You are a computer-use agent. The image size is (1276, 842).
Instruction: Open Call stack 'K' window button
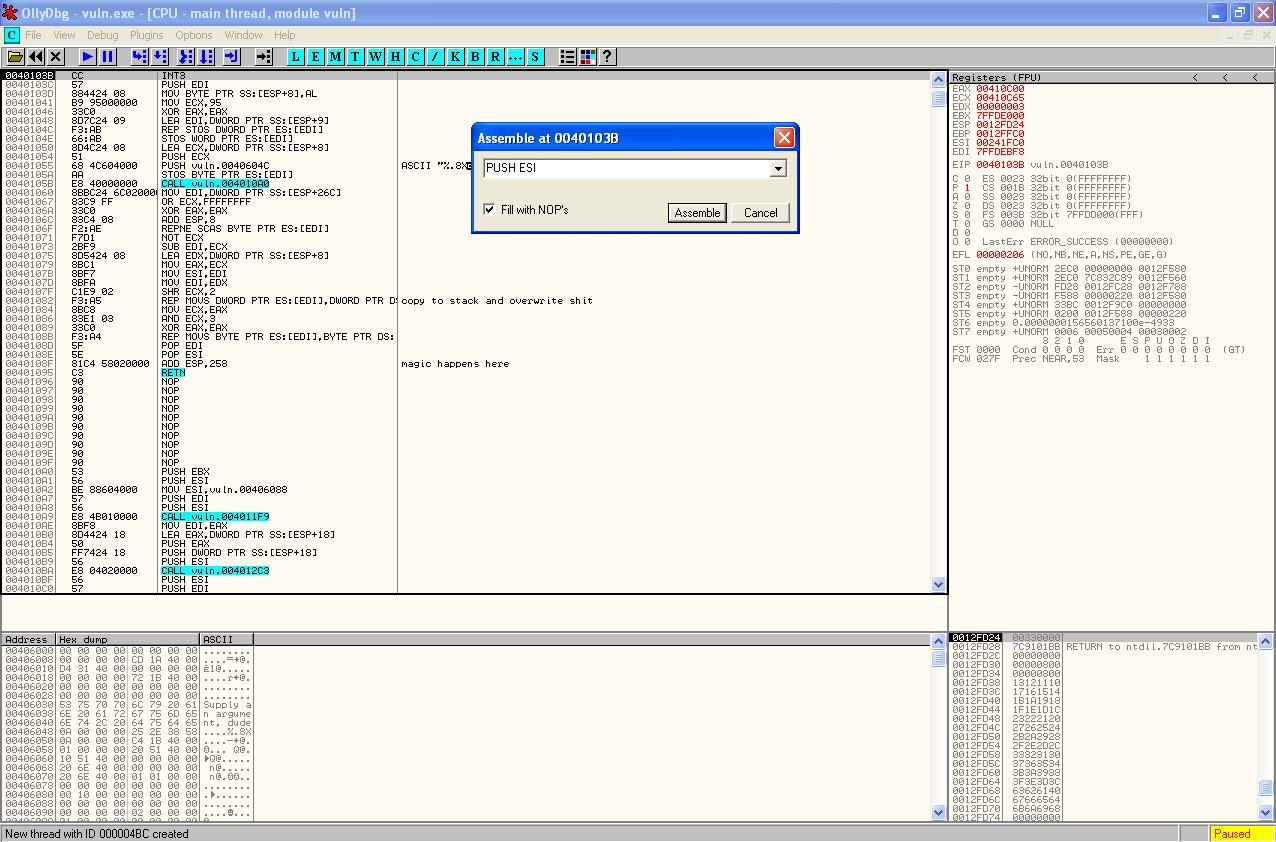coord(455,57)
